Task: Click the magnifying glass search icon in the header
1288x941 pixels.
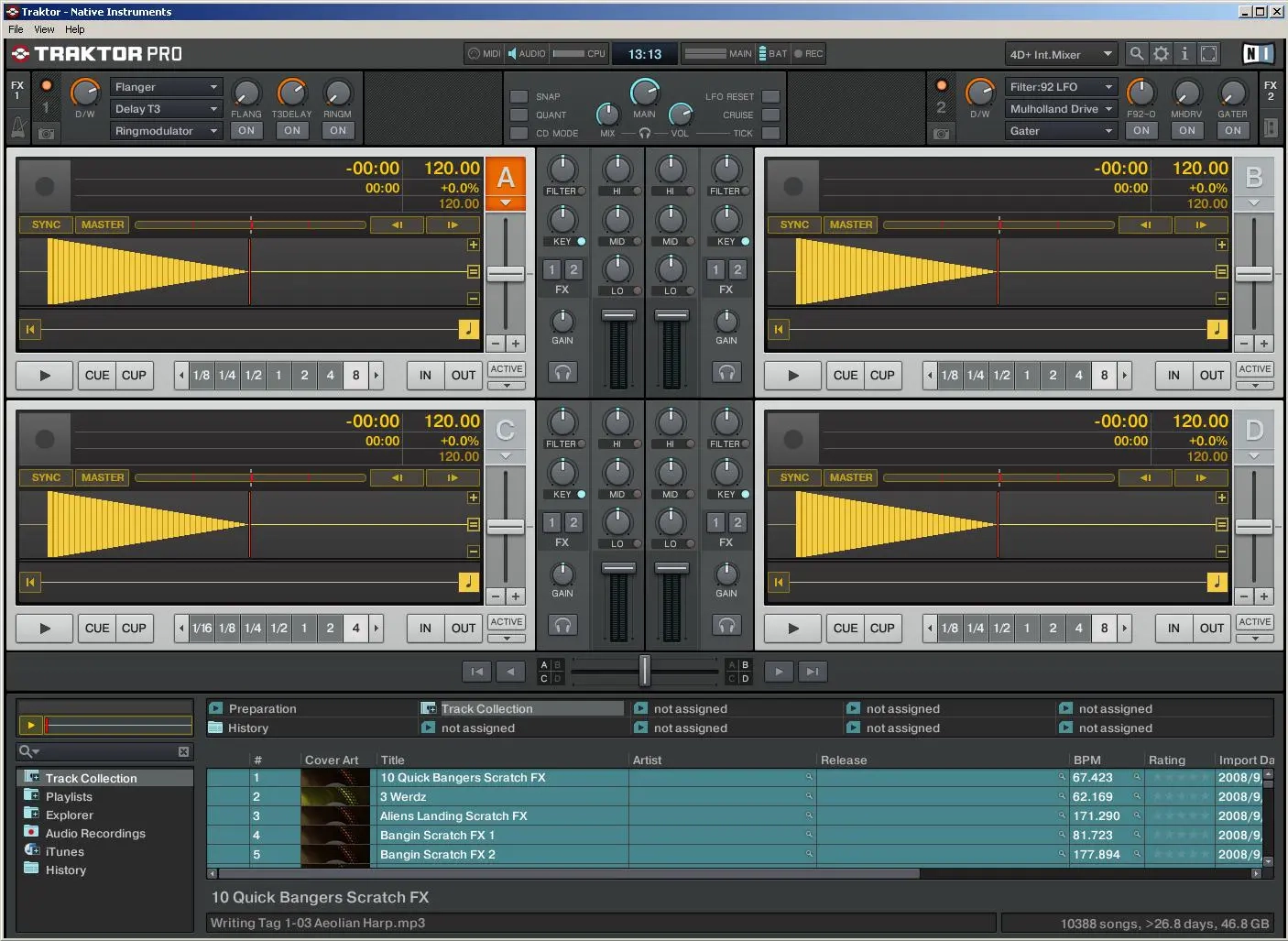Action: [x=1137, y=53]
